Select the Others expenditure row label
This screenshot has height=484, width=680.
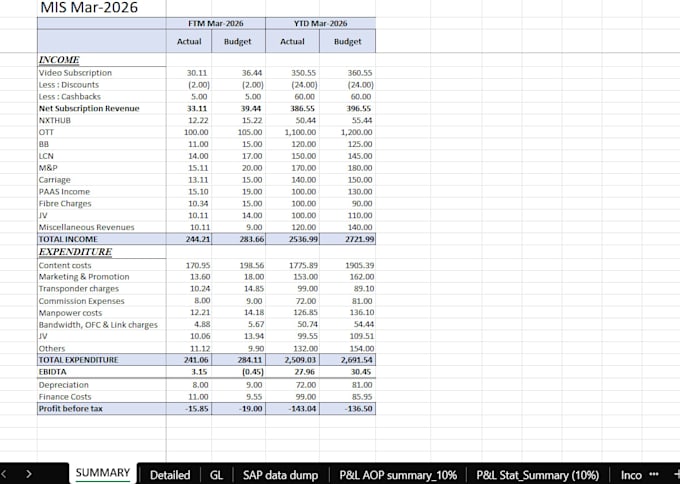[x=52, y=348]
